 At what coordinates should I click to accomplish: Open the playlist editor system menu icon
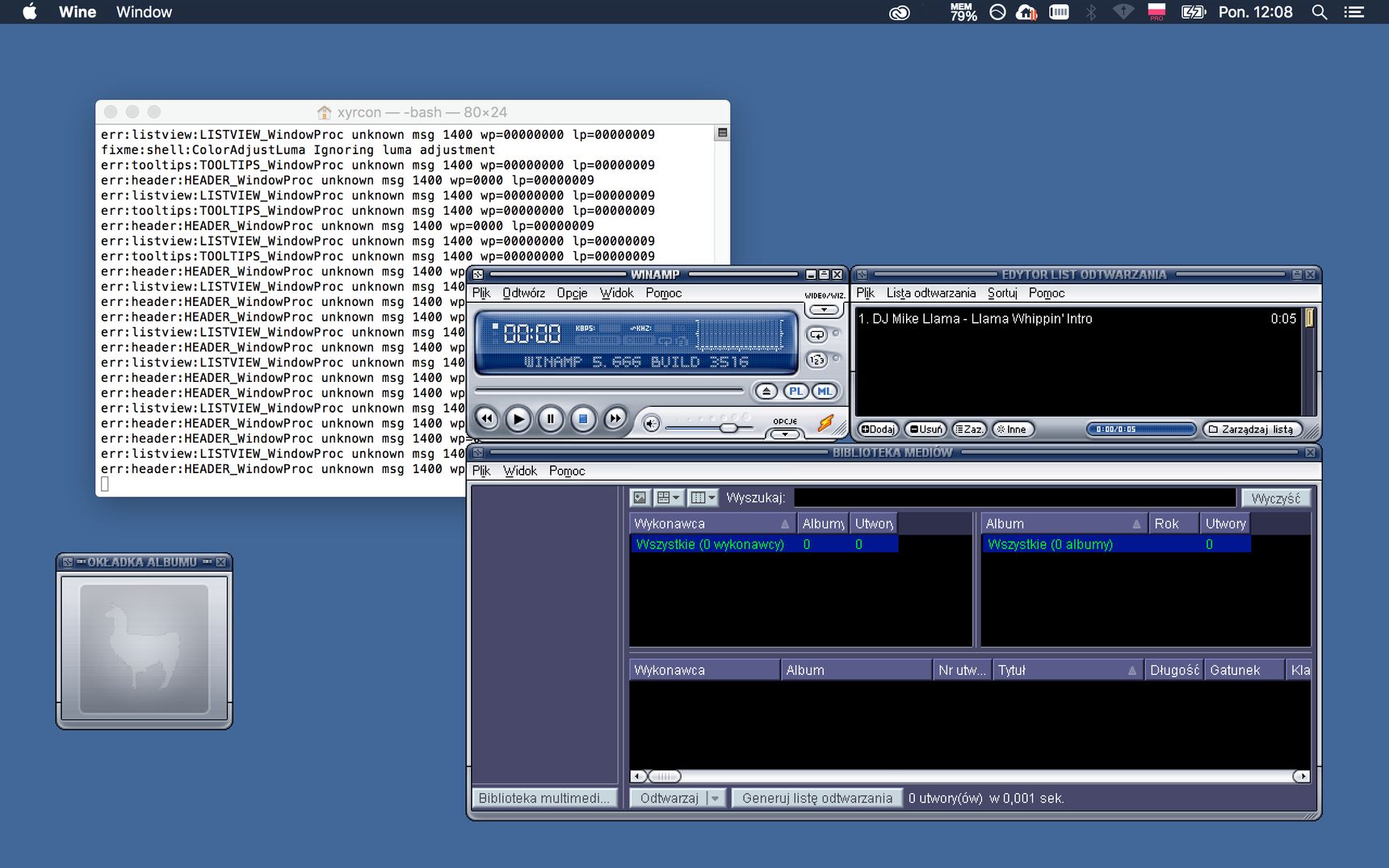862,275
